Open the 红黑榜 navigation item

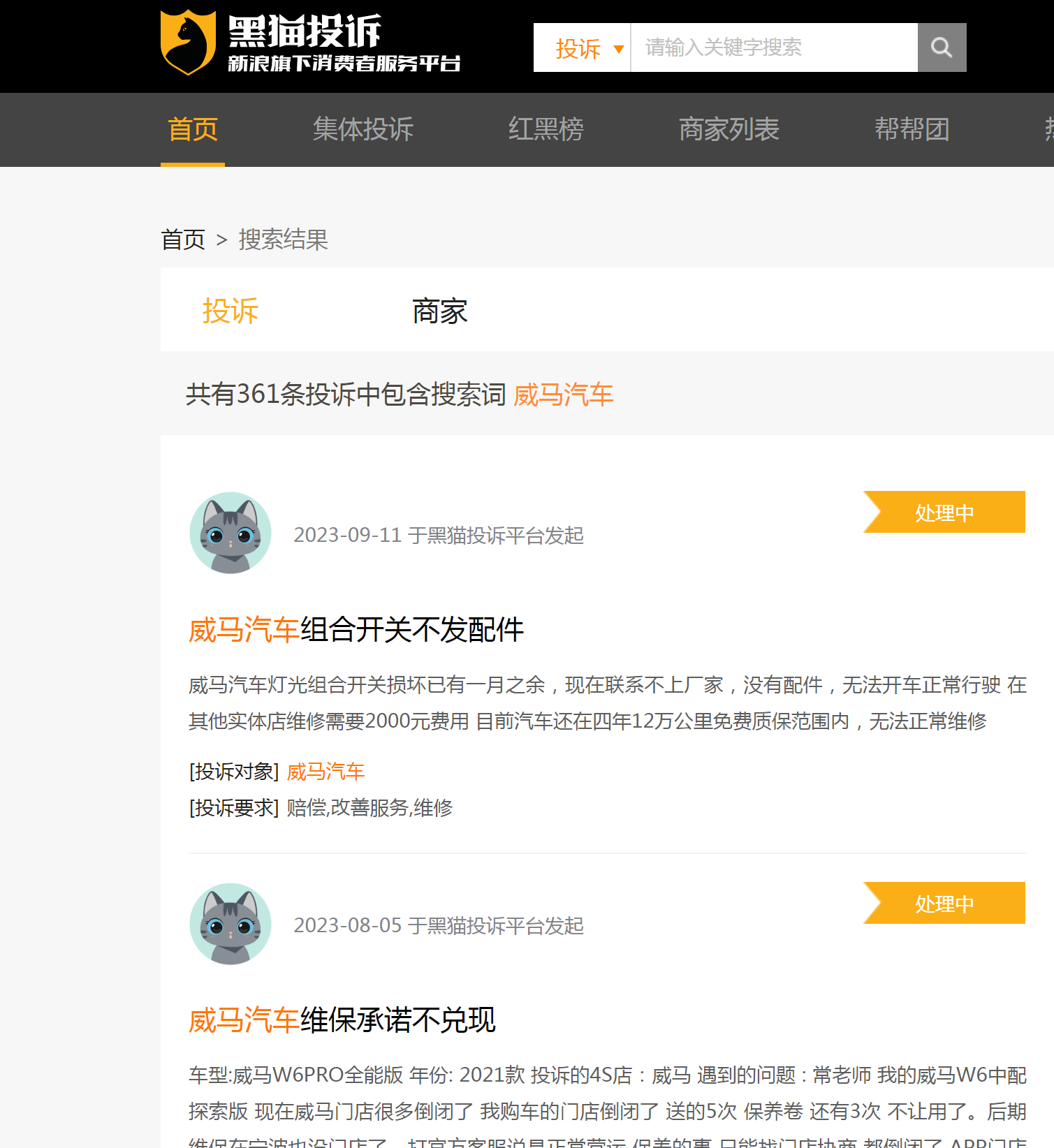546,130
